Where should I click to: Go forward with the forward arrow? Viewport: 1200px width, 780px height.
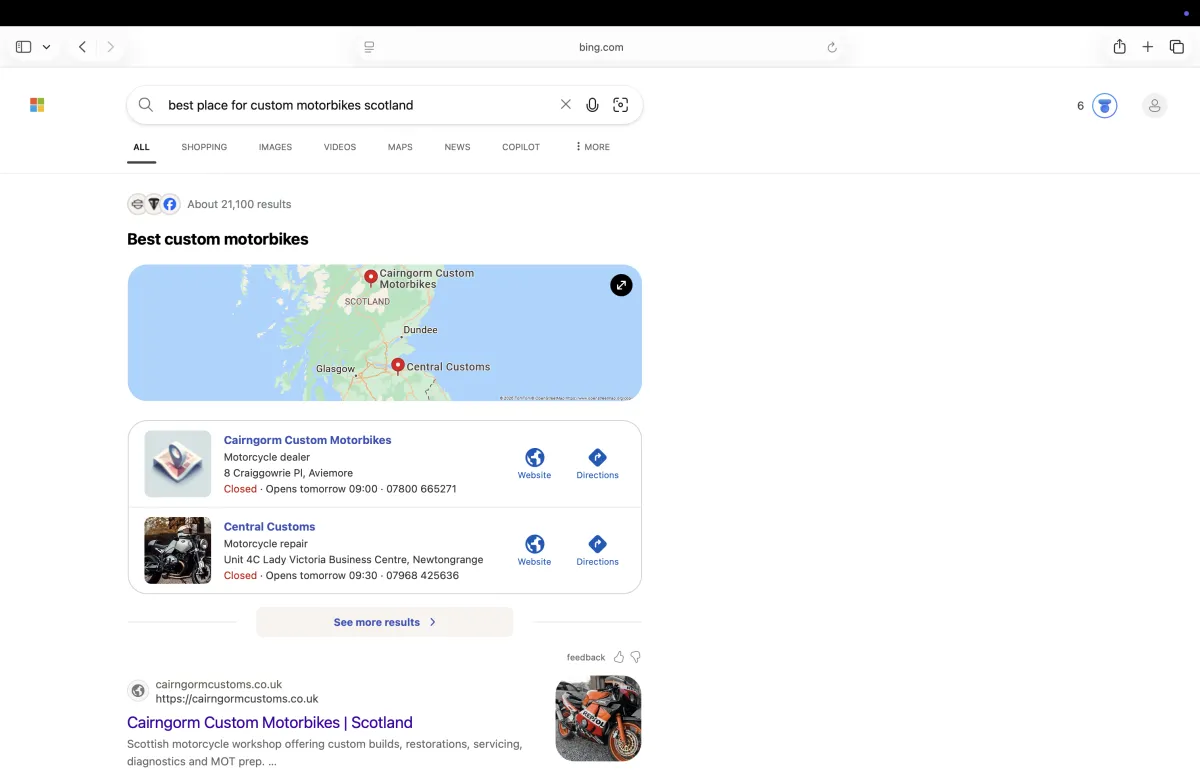click(x=110, y=47)
